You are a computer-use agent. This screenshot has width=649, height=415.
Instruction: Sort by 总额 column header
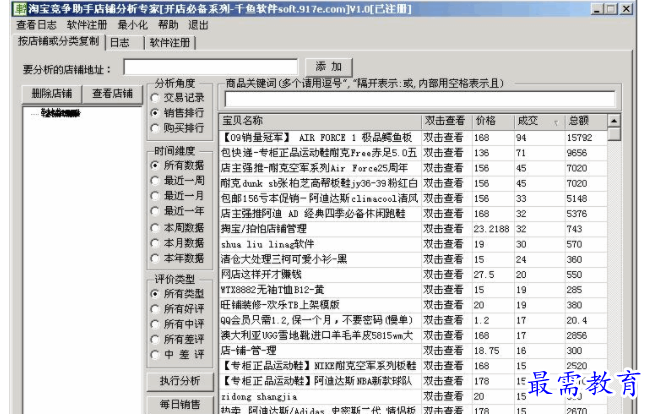(x=586, y=121)
